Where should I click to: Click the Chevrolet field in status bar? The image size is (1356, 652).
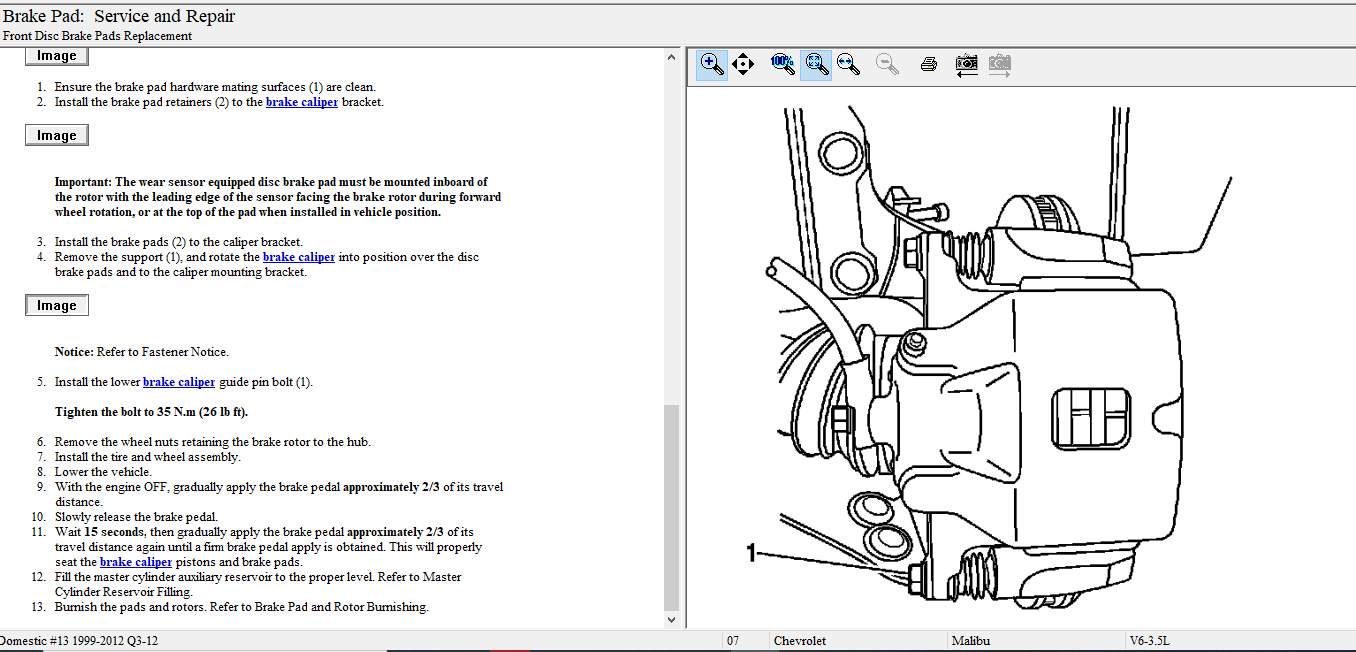tap(800, 640)
